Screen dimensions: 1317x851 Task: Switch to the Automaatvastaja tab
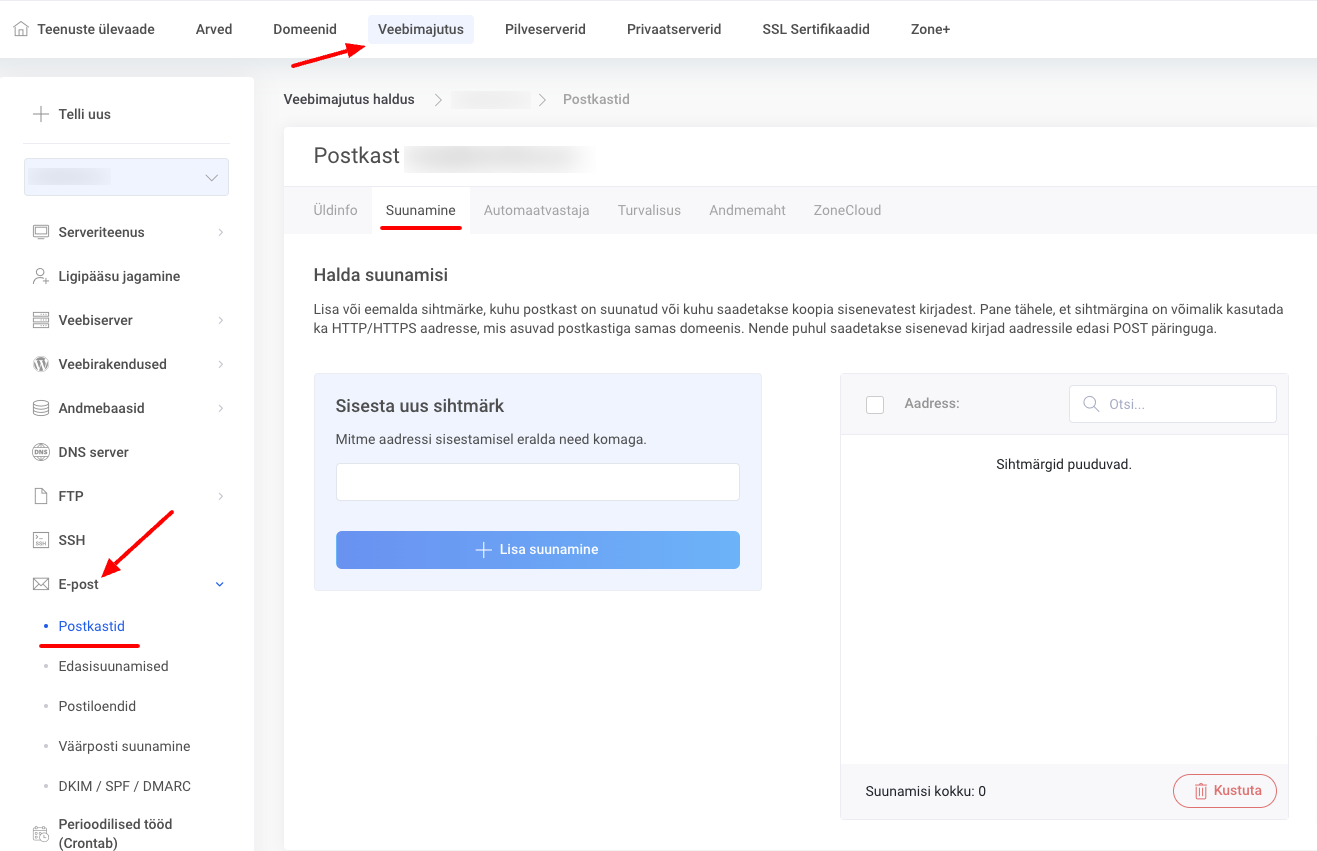[536, 210]
